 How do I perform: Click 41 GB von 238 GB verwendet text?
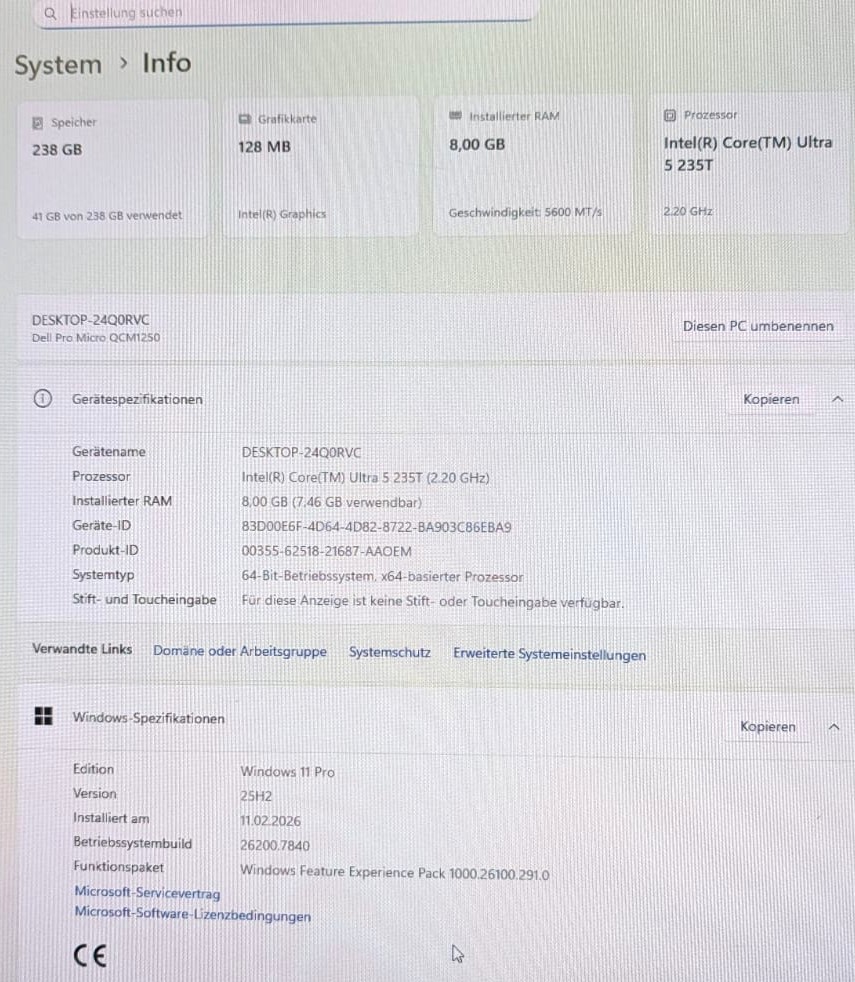(107, 215)
